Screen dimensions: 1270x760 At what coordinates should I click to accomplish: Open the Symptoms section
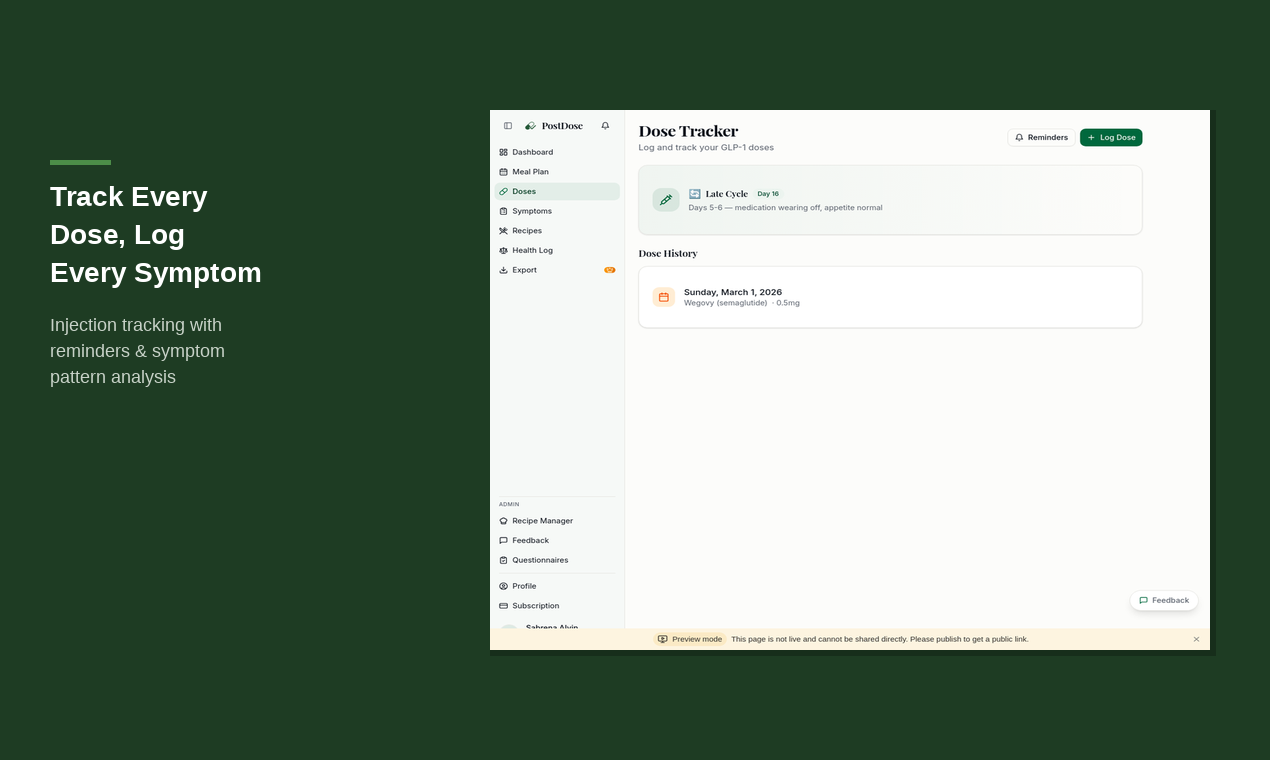point(557,211)
